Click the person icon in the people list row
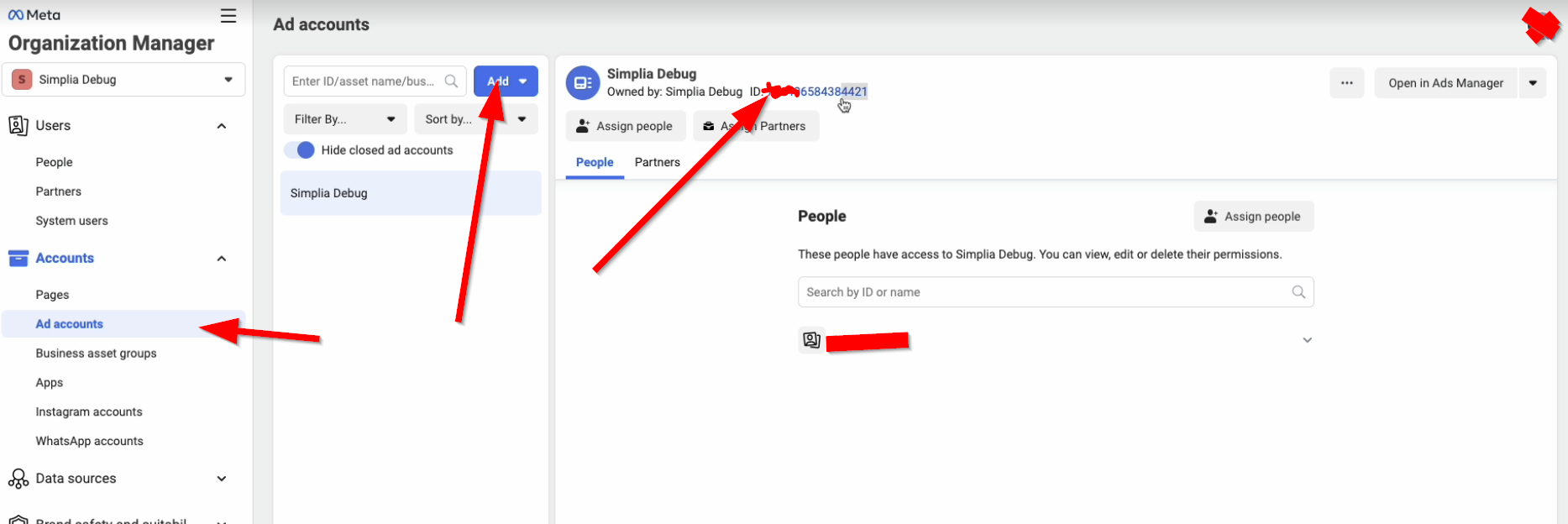The width and height of the screenshot is (1568, 524). point(811,340)
